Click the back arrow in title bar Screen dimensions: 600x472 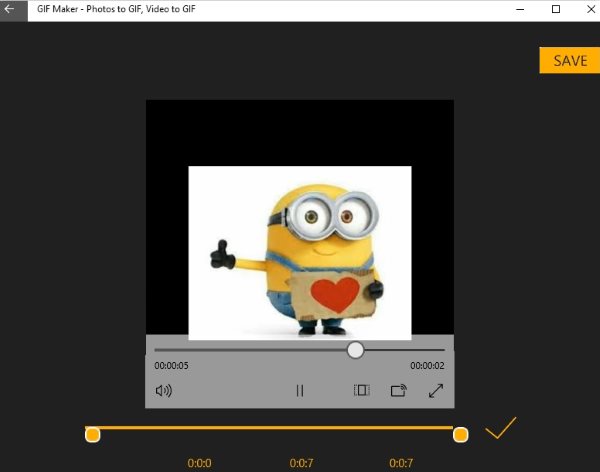(x=10, y=8)
